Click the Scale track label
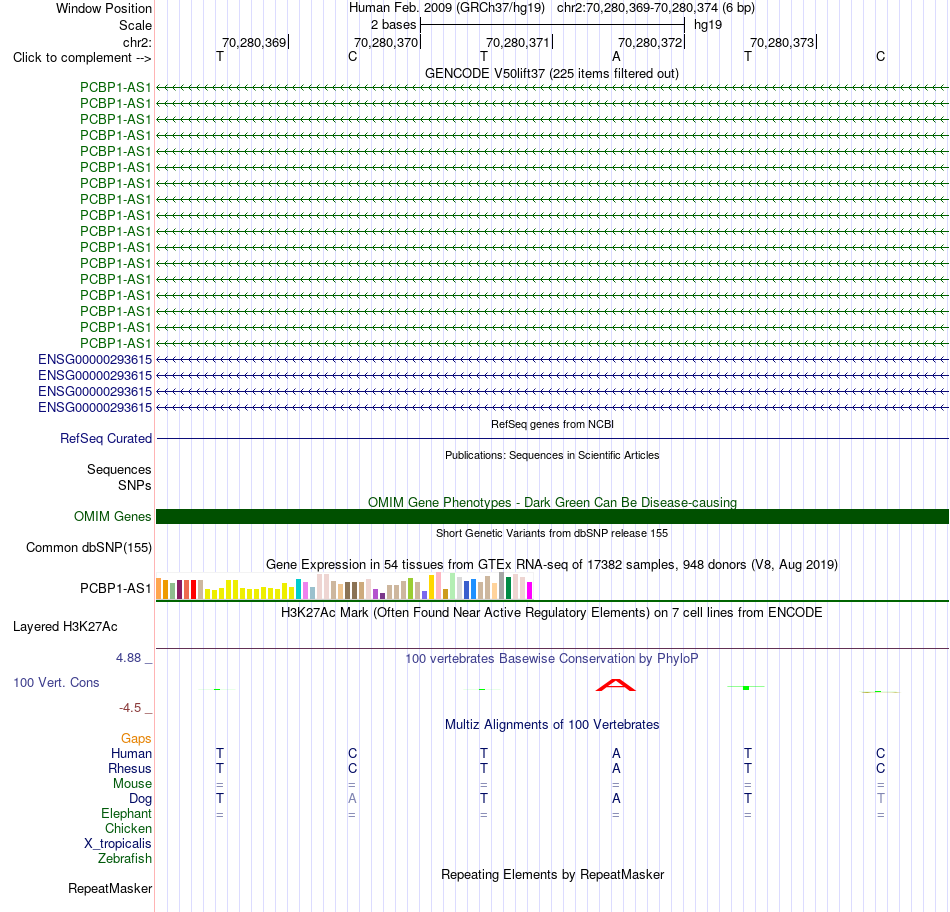 135,25
